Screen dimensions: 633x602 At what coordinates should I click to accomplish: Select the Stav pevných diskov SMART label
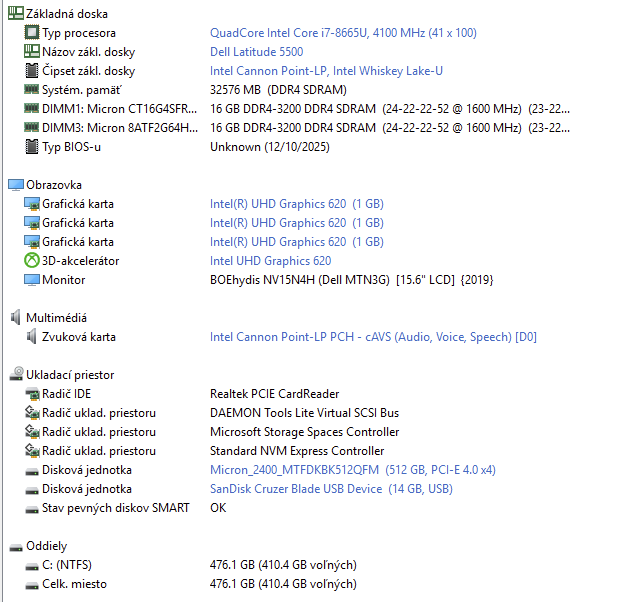[116, 508]
